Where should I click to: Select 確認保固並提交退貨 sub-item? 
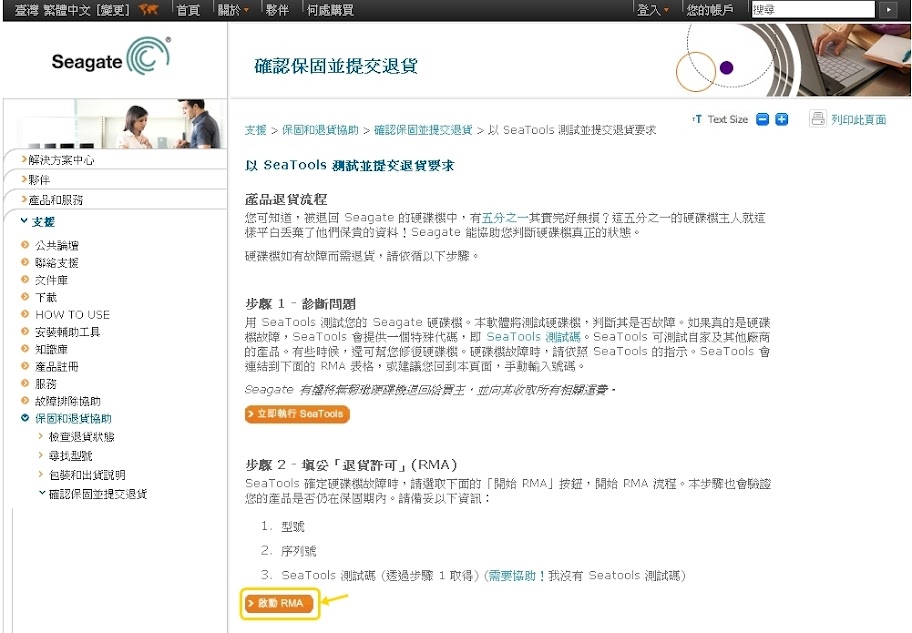98,494
